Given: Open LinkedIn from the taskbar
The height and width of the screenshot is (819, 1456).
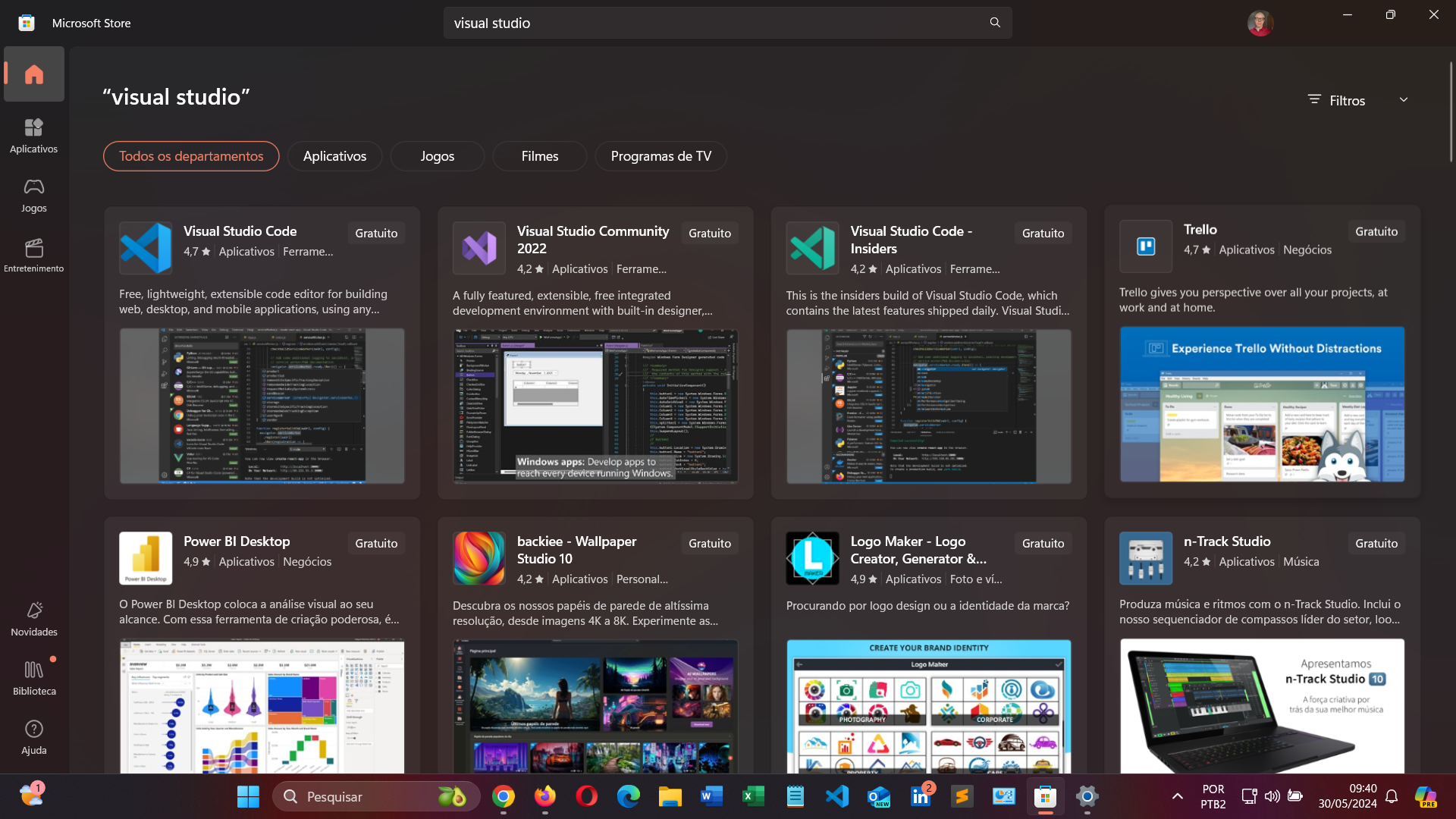Looking at the screenshot, I should [x=921, y=796].
